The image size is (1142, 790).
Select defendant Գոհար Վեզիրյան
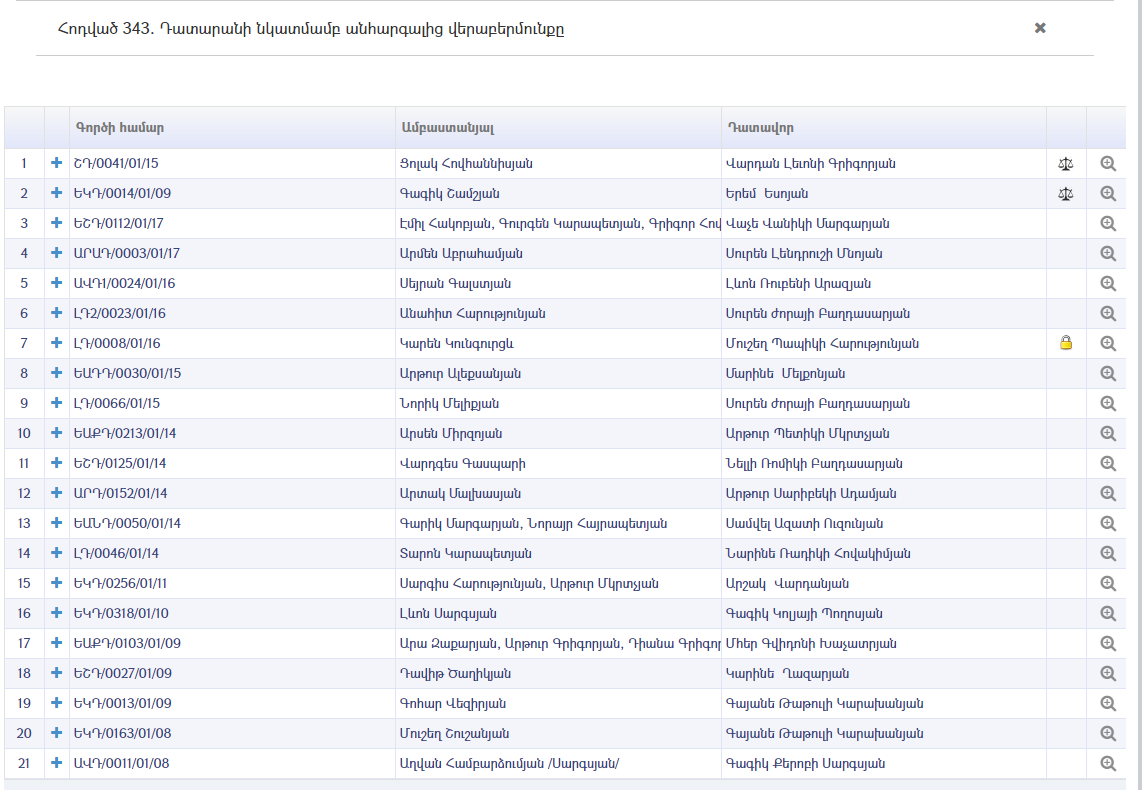click(x=452, y=703)
